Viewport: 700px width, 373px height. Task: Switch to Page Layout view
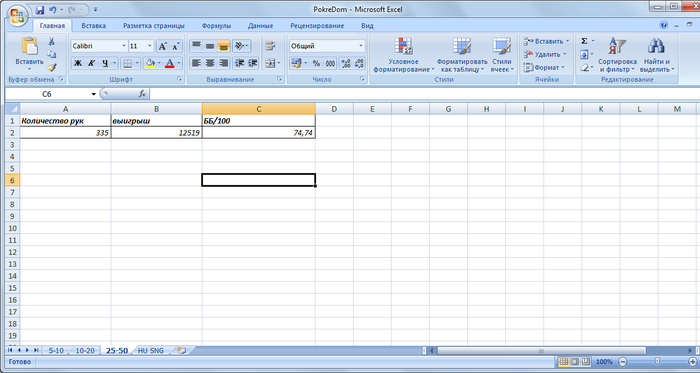tap(575, 362)
